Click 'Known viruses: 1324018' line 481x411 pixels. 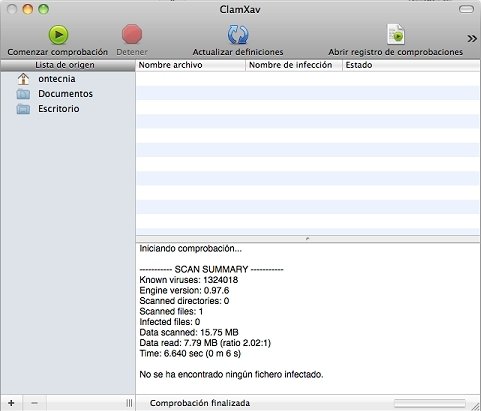[x=189, y=280]
